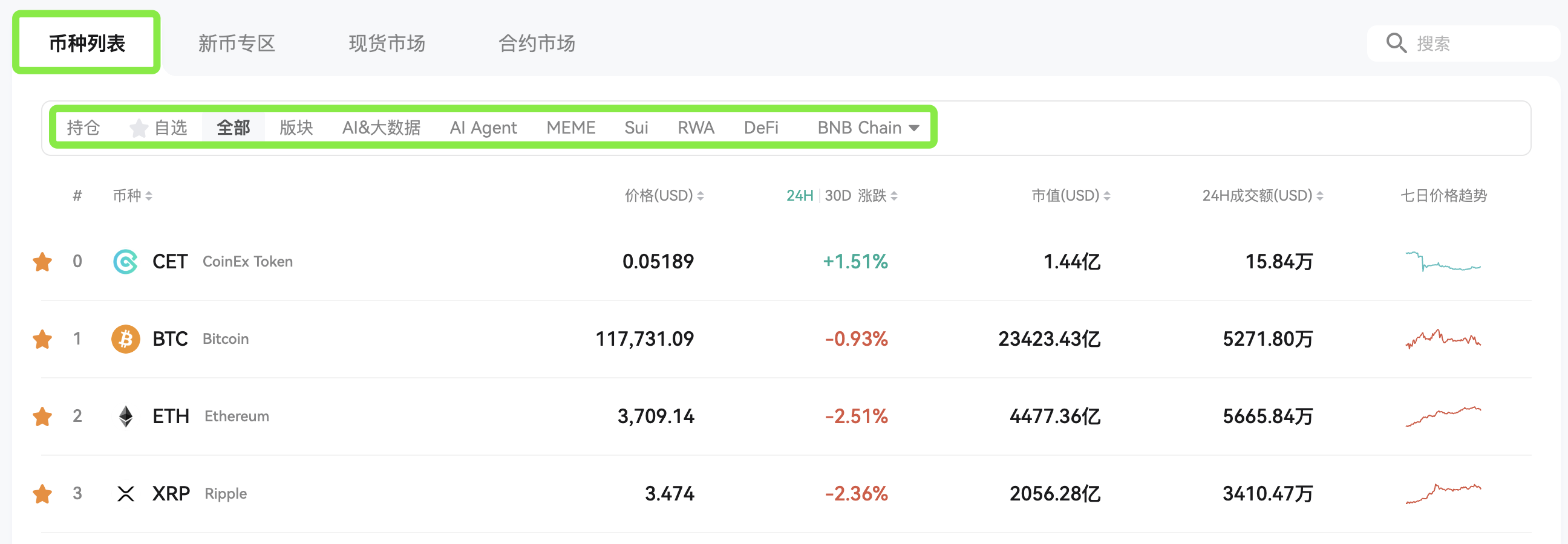Open the 币种列表 tab
Screen dimensions: 1568x544
[x=87, y=43]
